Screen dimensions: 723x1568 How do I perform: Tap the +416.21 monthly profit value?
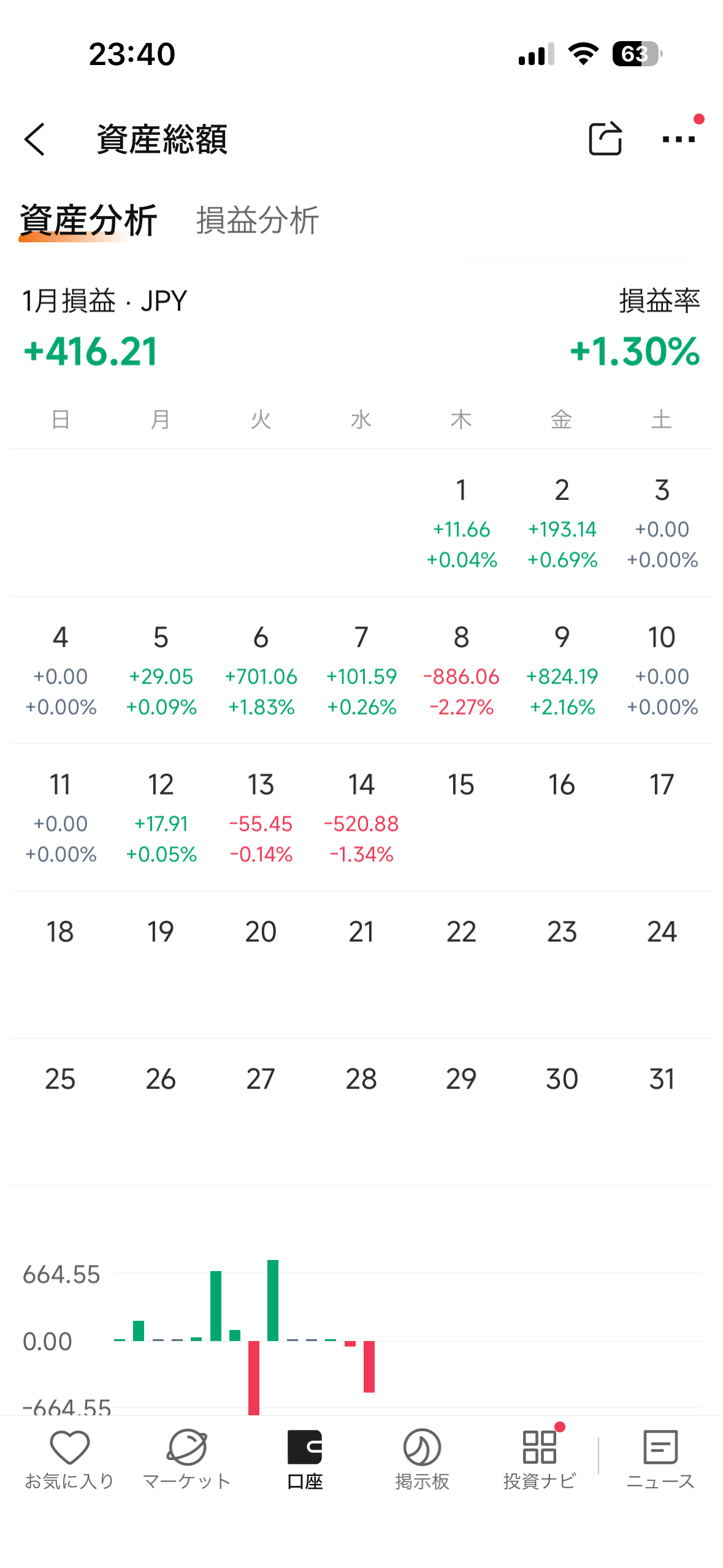click(x=91, y=352)
